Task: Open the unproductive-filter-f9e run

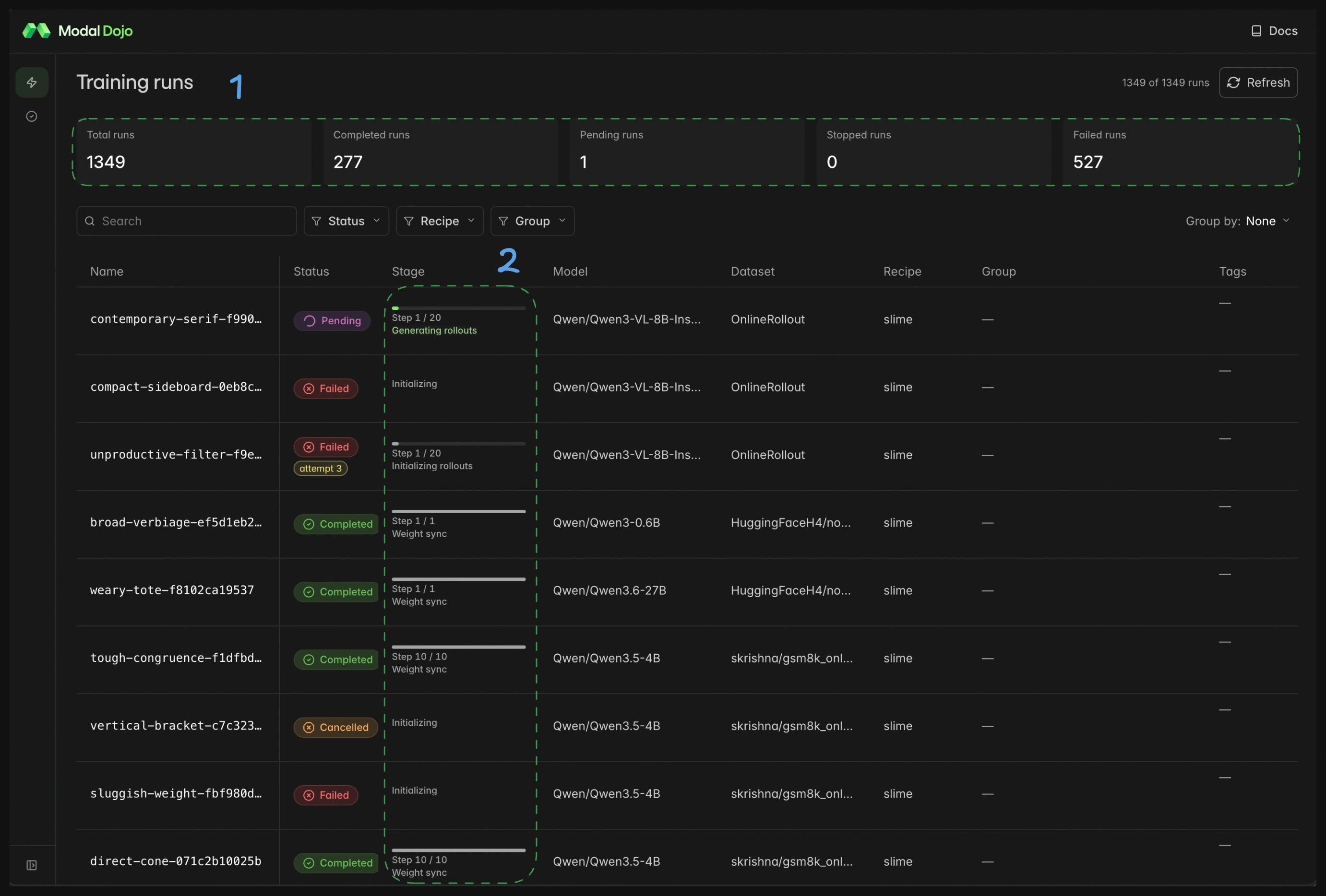Action: click(176, 455)
